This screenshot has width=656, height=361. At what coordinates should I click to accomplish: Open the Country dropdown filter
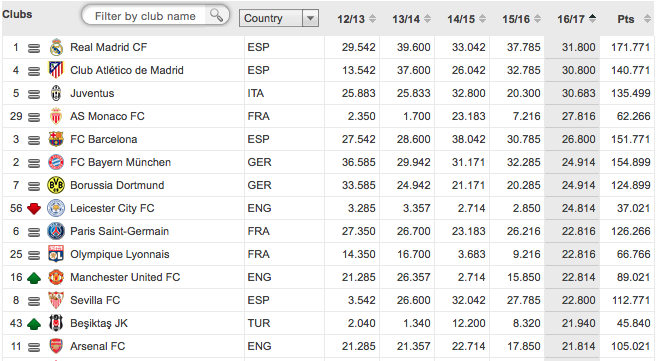279,18
